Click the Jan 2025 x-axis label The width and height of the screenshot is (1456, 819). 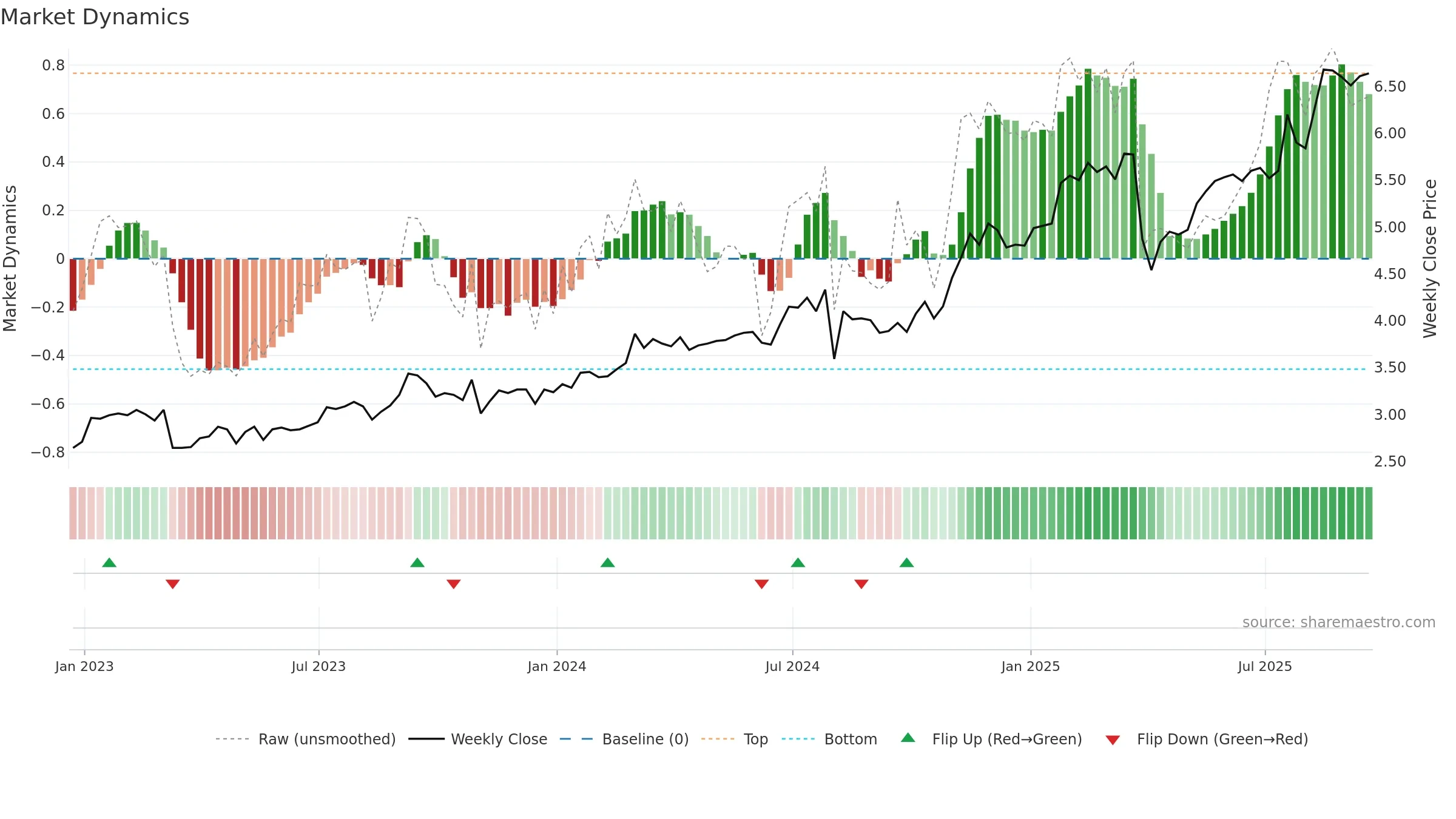[x=1031, y=666]
